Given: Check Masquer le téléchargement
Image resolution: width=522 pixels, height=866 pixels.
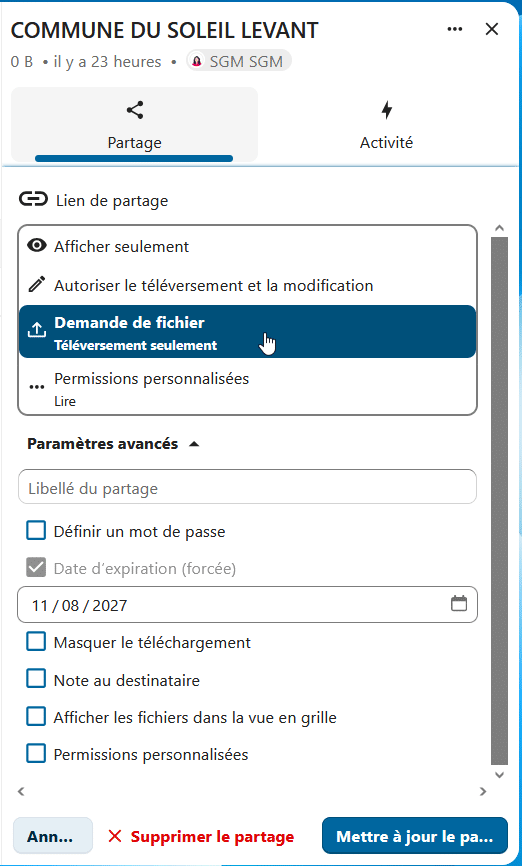Looking at the screenshot, I should [36, 642].
